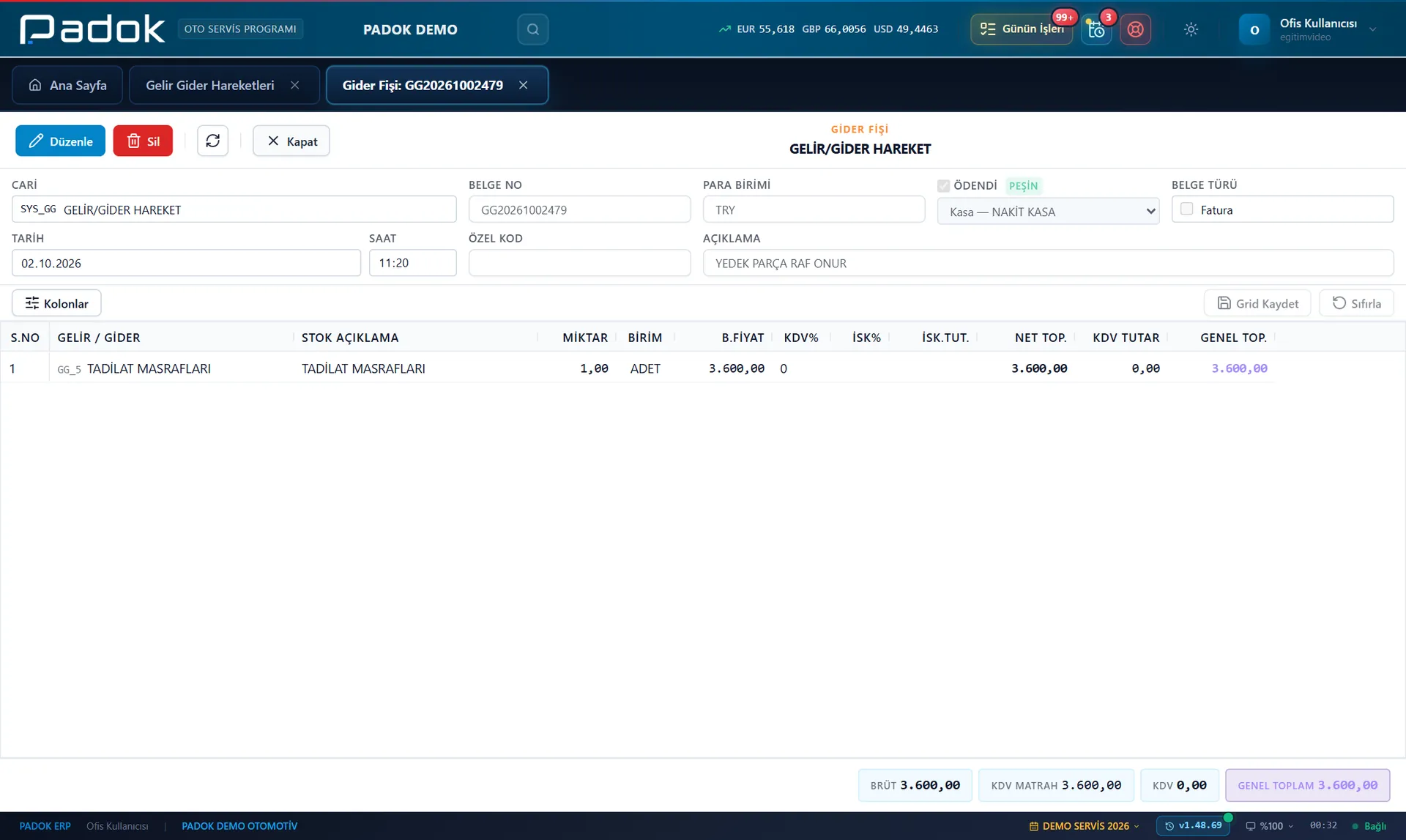The width and height of the screenshot is (1406, 840).
Task: Click the Kapat button
Action: tap(291, 141)
